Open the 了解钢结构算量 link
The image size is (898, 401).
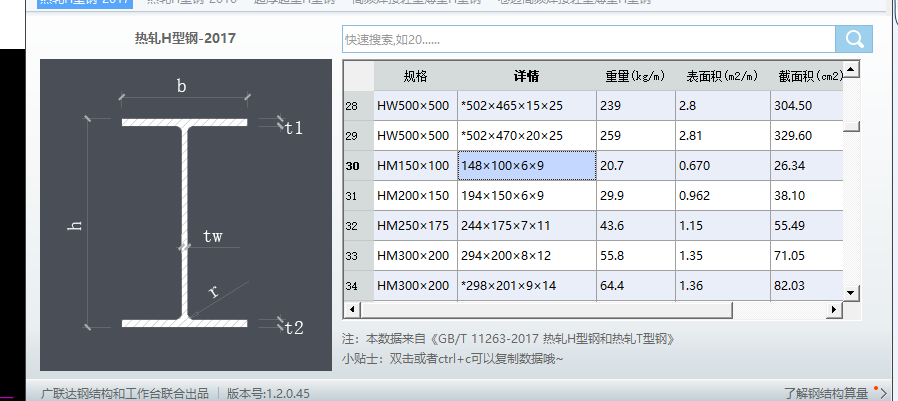coord(826,393)
